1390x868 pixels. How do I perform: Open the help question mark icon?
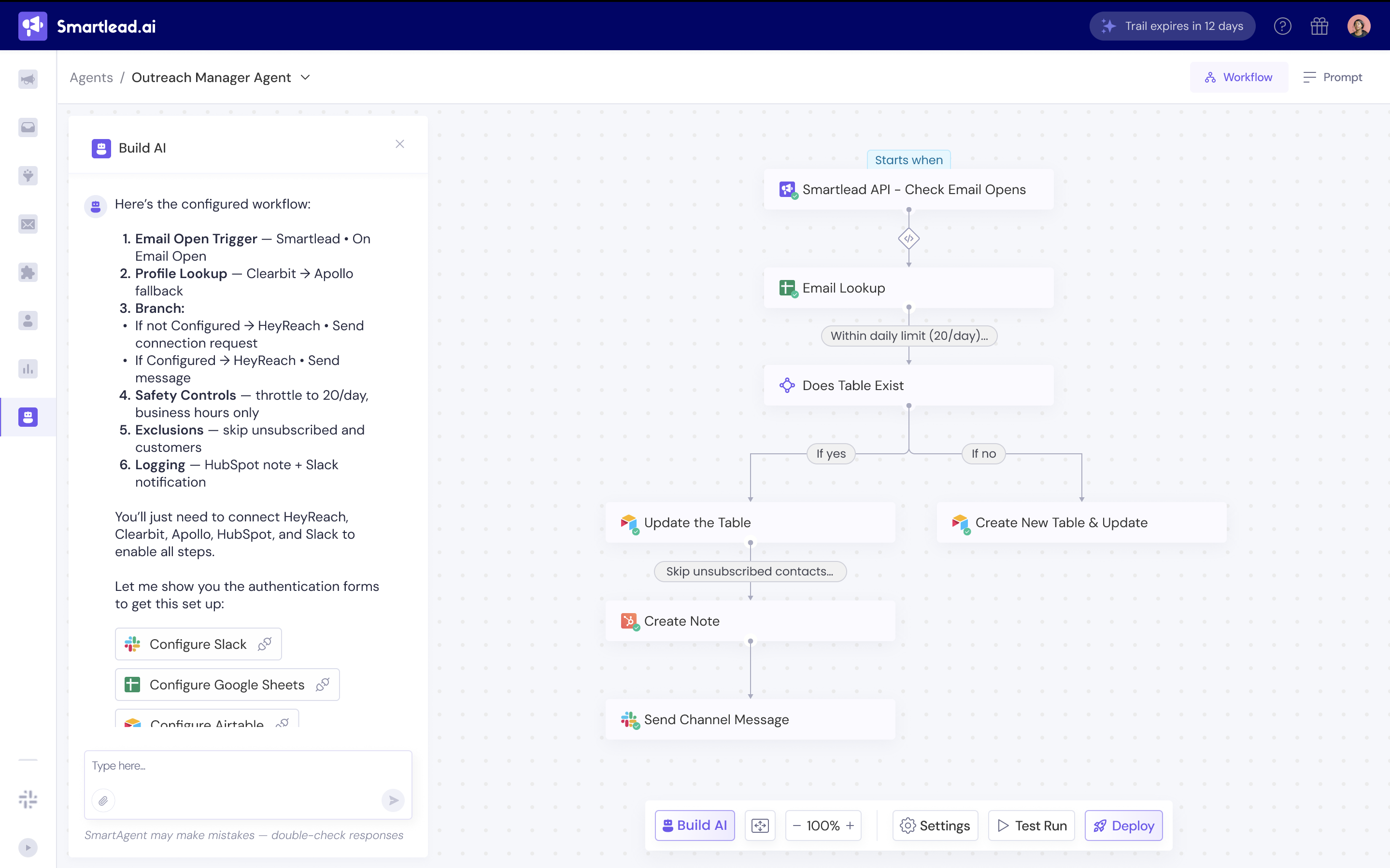point(1283,26)
